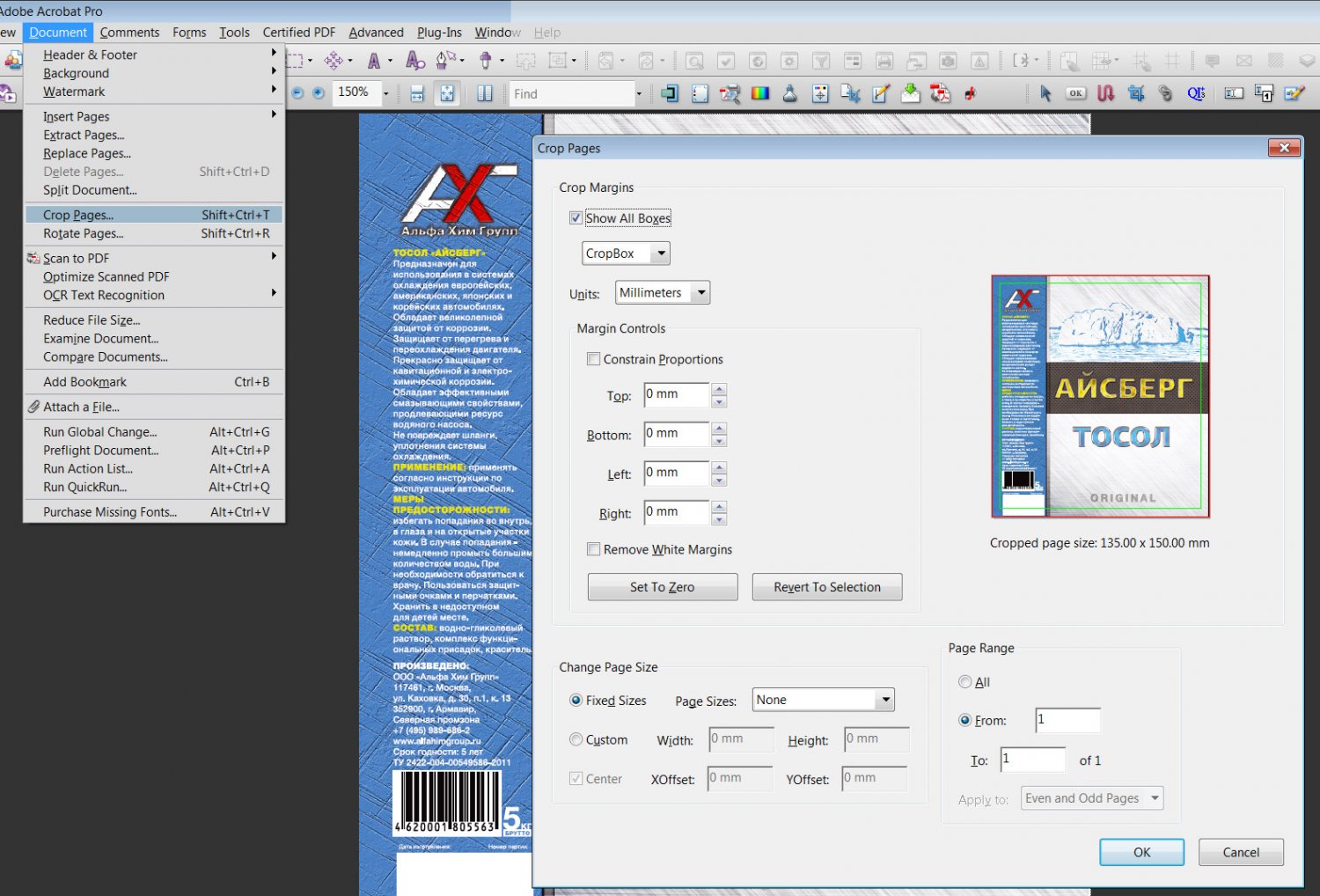Open the Even and Odd Pages dropdown
Image resolution: width=1320 pixels, height=896 pixels.
(1093, 798)
